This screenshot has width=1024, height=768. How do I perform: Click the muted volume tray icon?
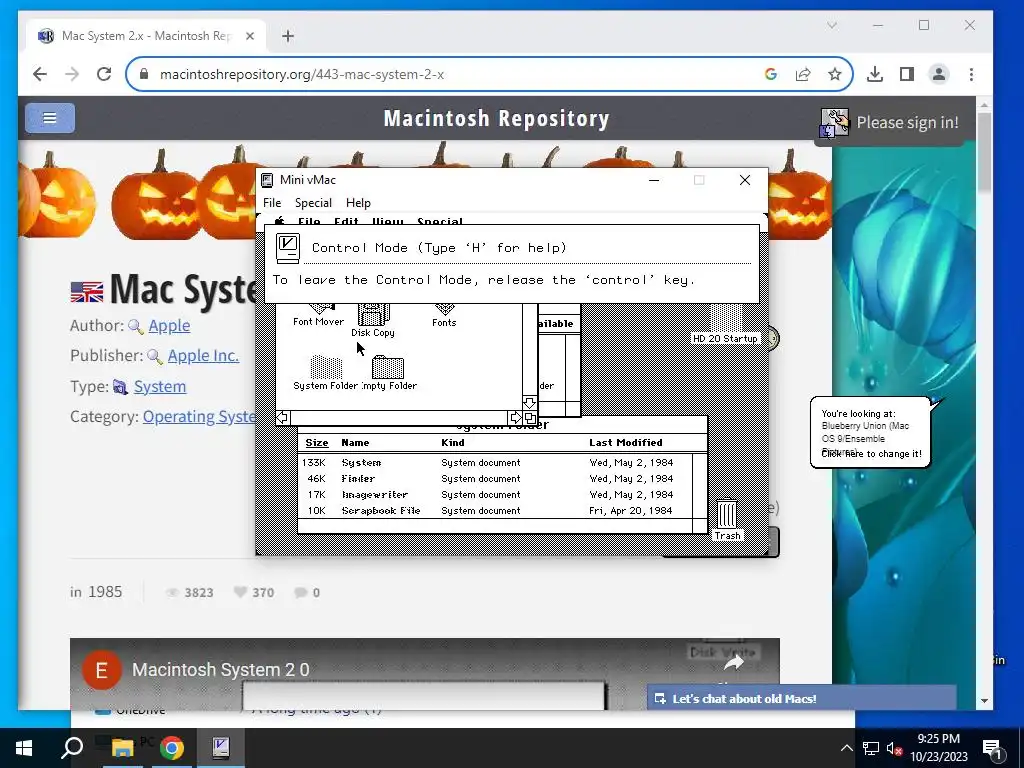(x=894, y=748)
